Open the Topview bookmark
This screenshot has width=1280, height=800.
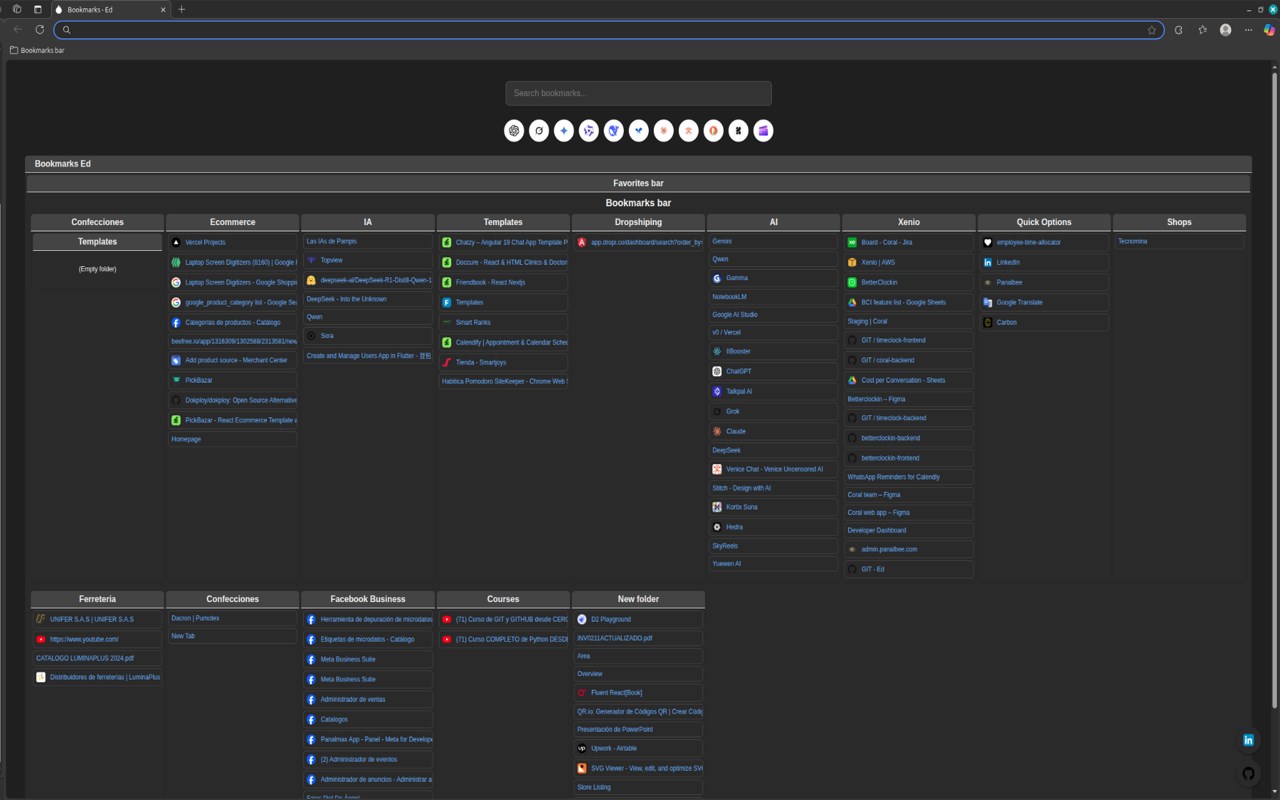pyautogui.click(x=368, y=260)
